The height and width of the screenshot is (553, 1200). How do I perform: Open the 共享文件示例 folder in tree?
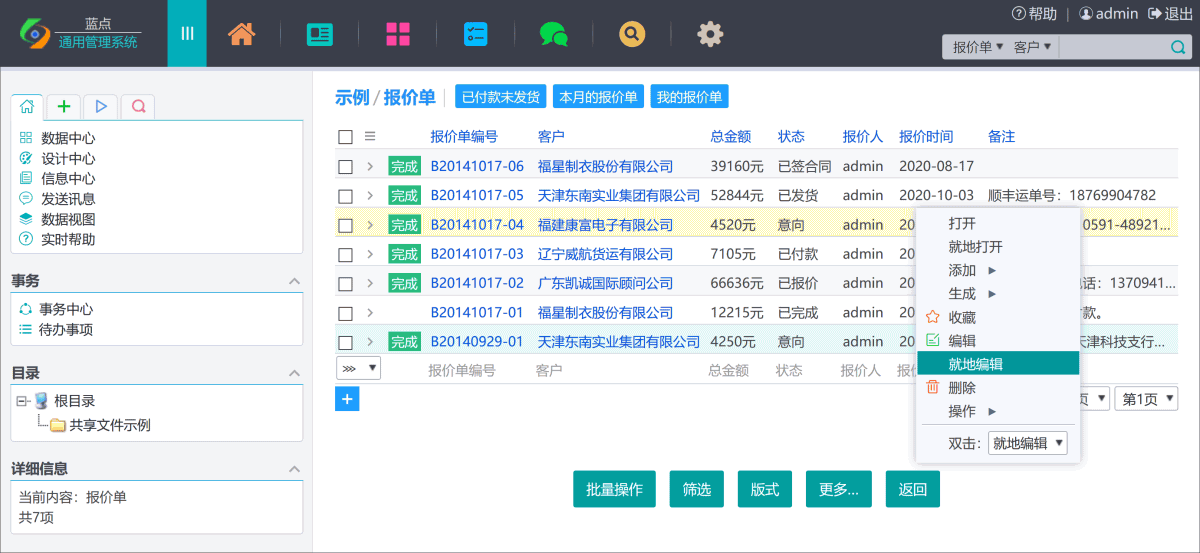[110, 425]
